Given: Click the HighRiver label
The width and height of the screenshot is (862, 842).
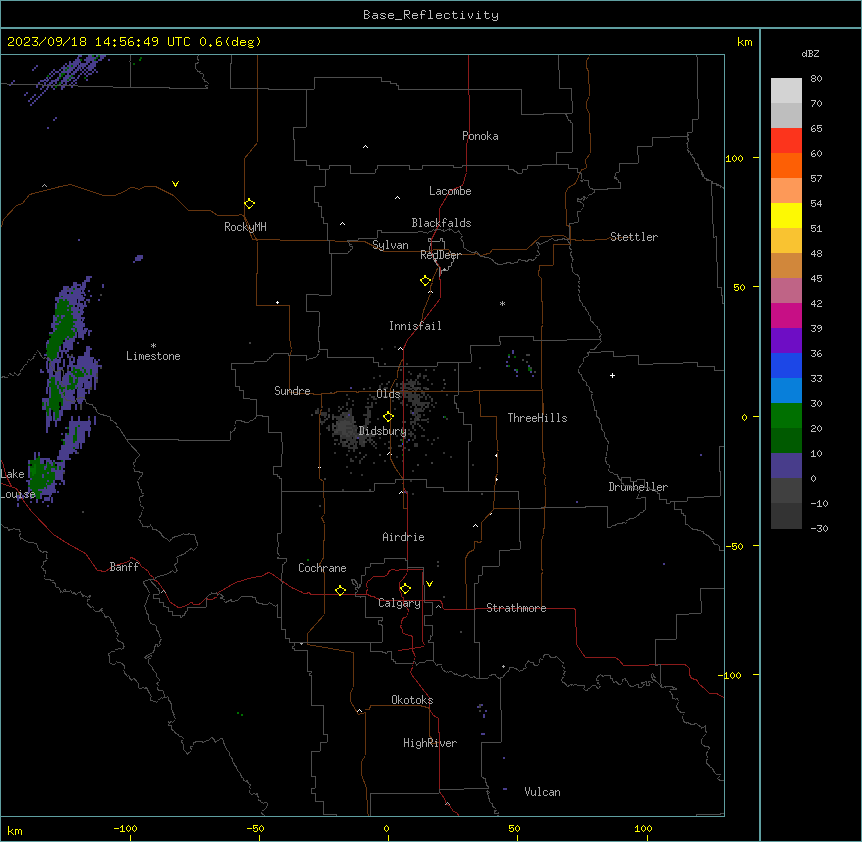Looking at the screenshot, I should (430, 743).
